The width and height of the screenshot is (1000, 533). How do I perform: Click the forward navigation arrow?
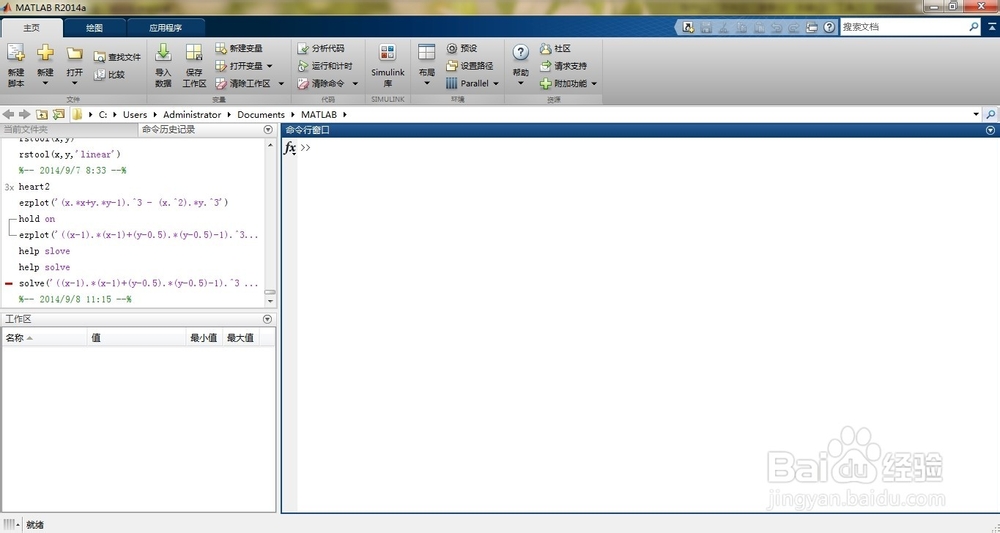(25, 114)
